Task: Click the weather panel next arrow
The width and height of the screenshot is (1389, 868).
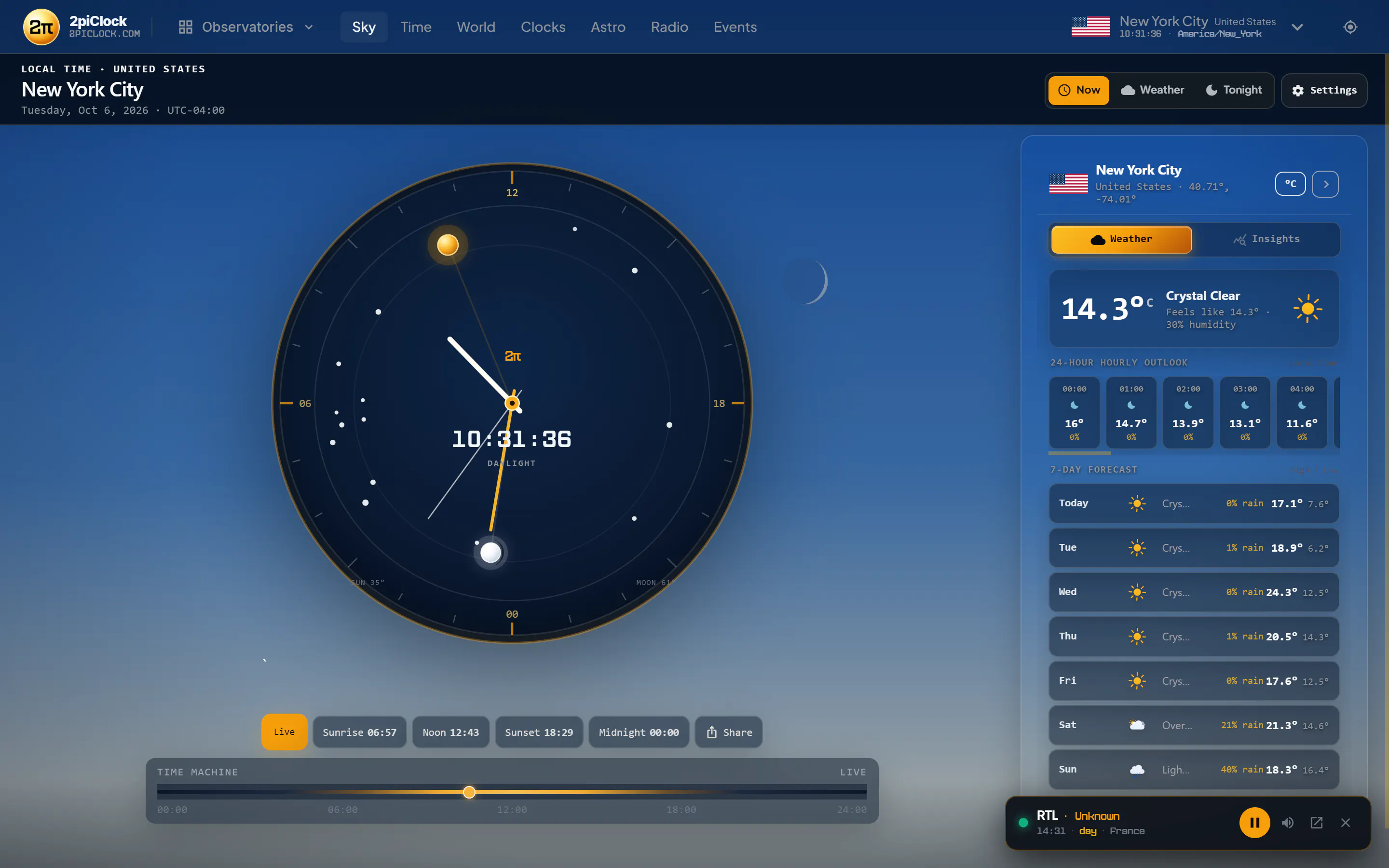Action: (1325, 184)
